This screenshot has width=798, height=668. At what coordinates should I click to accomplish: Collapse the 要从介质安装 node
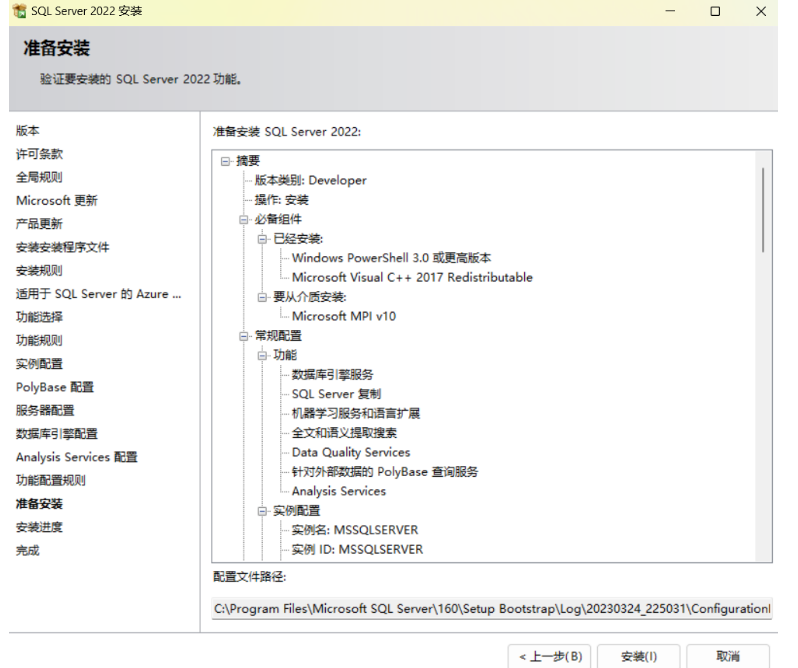(263, 297)
